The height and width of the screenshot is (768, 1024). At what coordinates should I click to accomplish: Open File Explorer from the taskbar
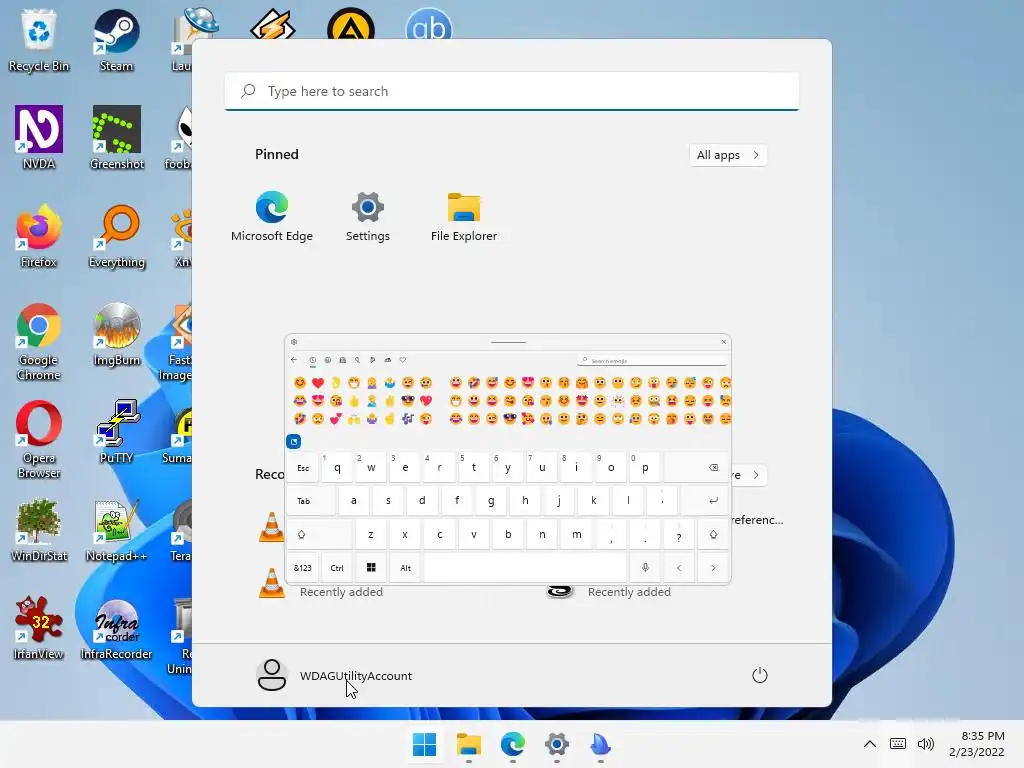(x=469, y=744)
